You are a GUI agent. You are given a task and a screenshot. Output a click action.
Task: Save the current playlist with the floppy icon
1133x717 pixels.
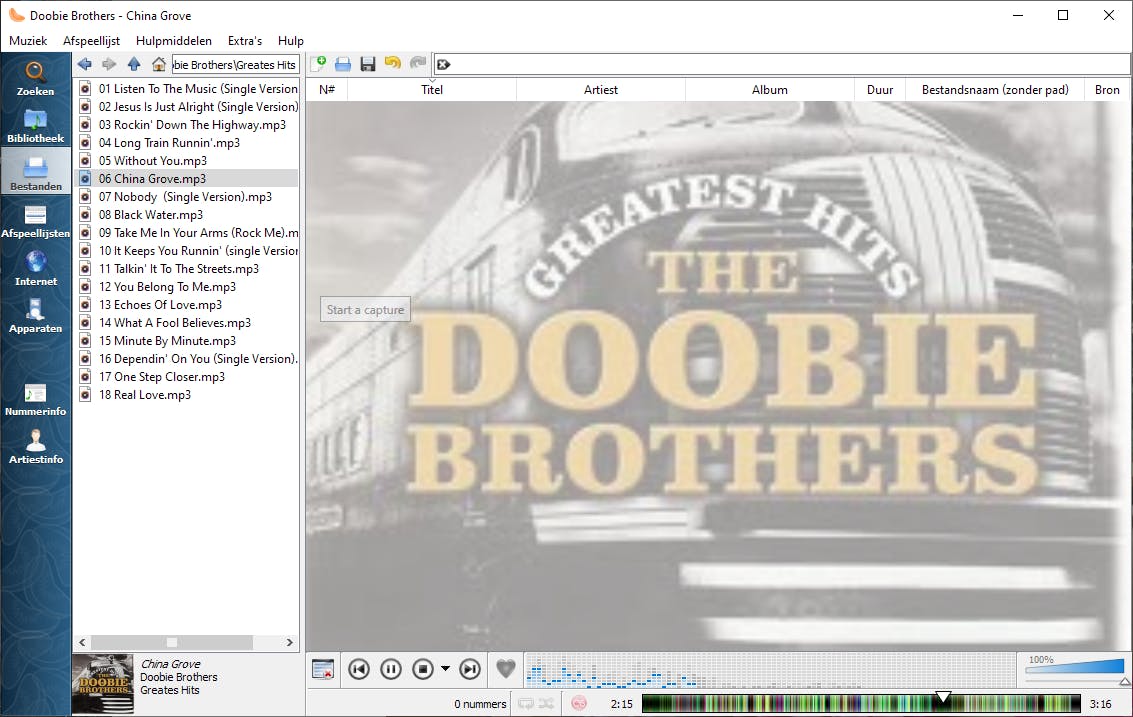point(367,64)
